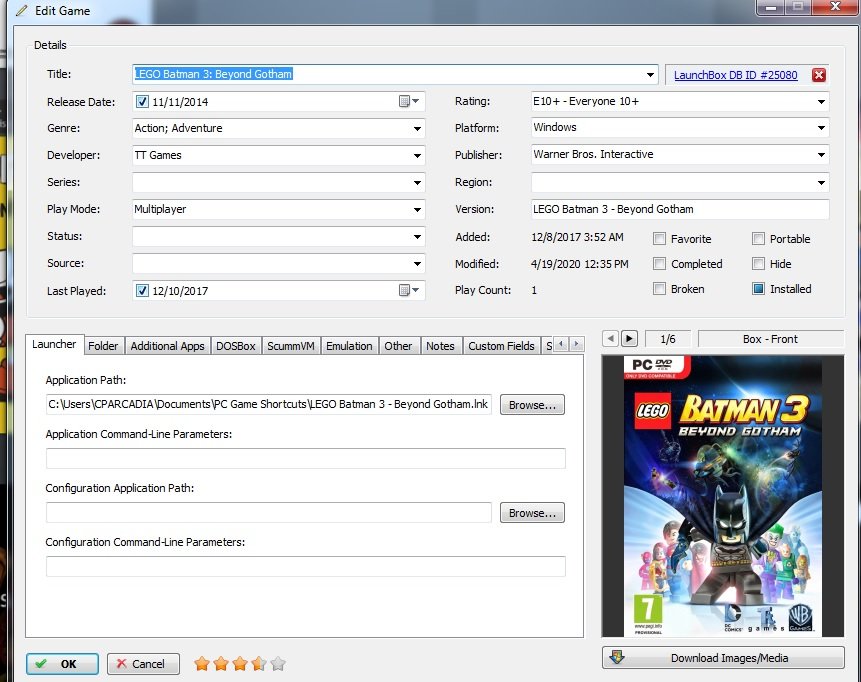Set rating to four stars
This screenshot has width=861, height=682.
point(259,664)
